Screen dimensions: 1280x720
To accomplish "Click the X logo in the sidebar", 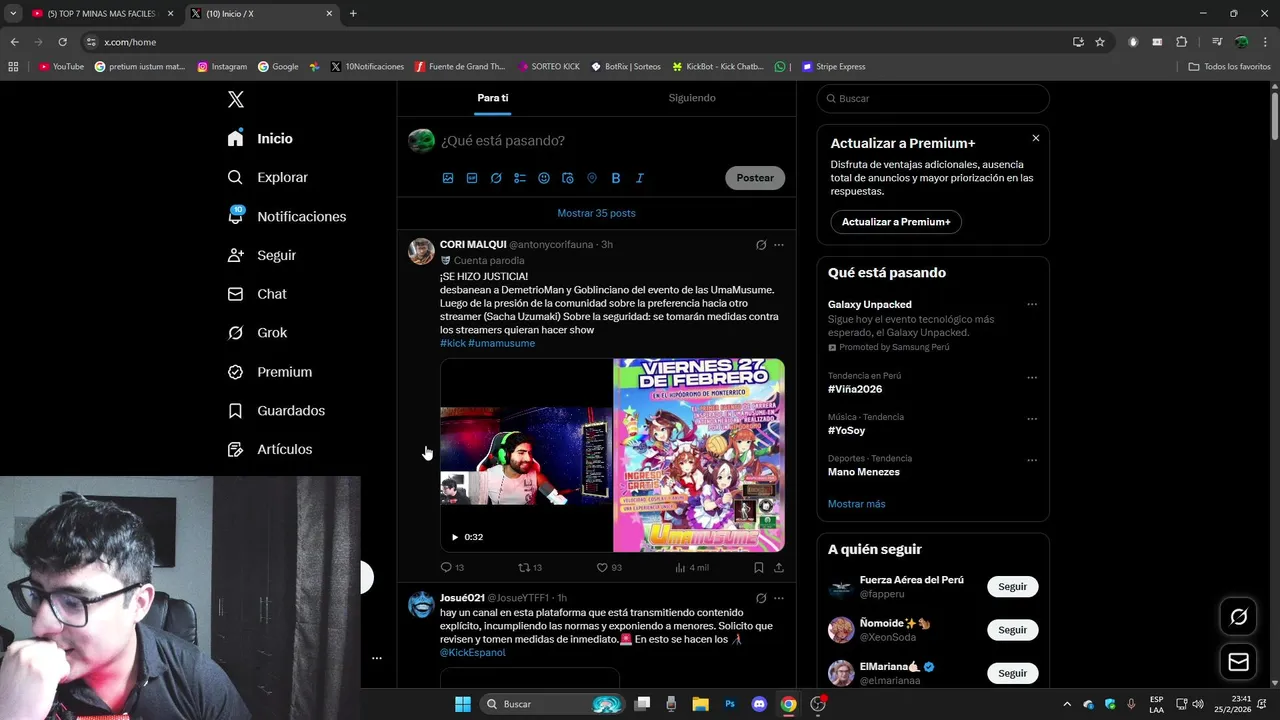I will pos(236,99).
